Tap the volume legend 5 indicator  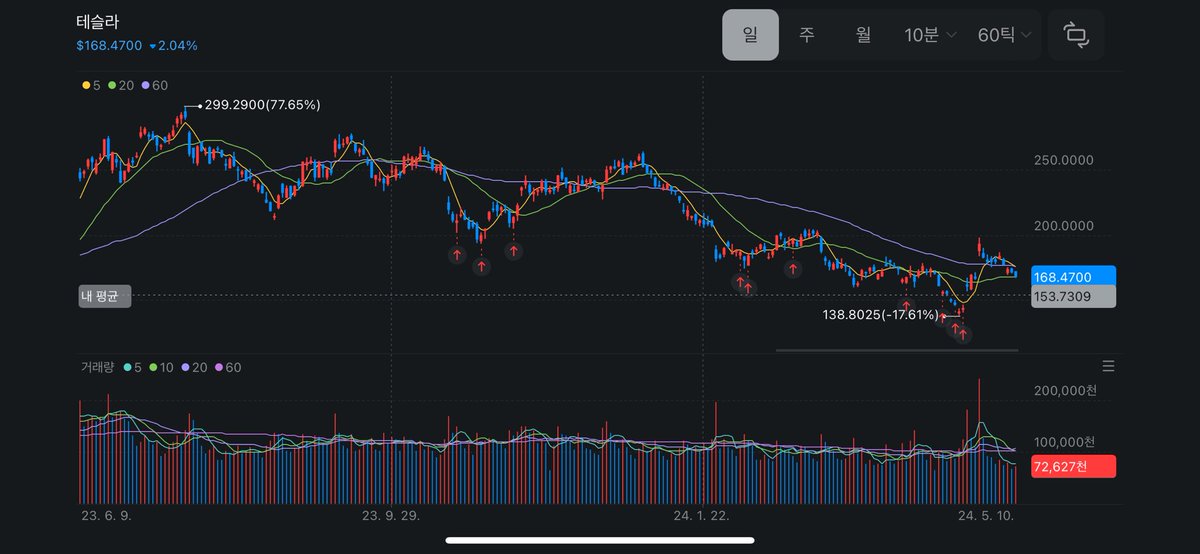tap(131, 367)
